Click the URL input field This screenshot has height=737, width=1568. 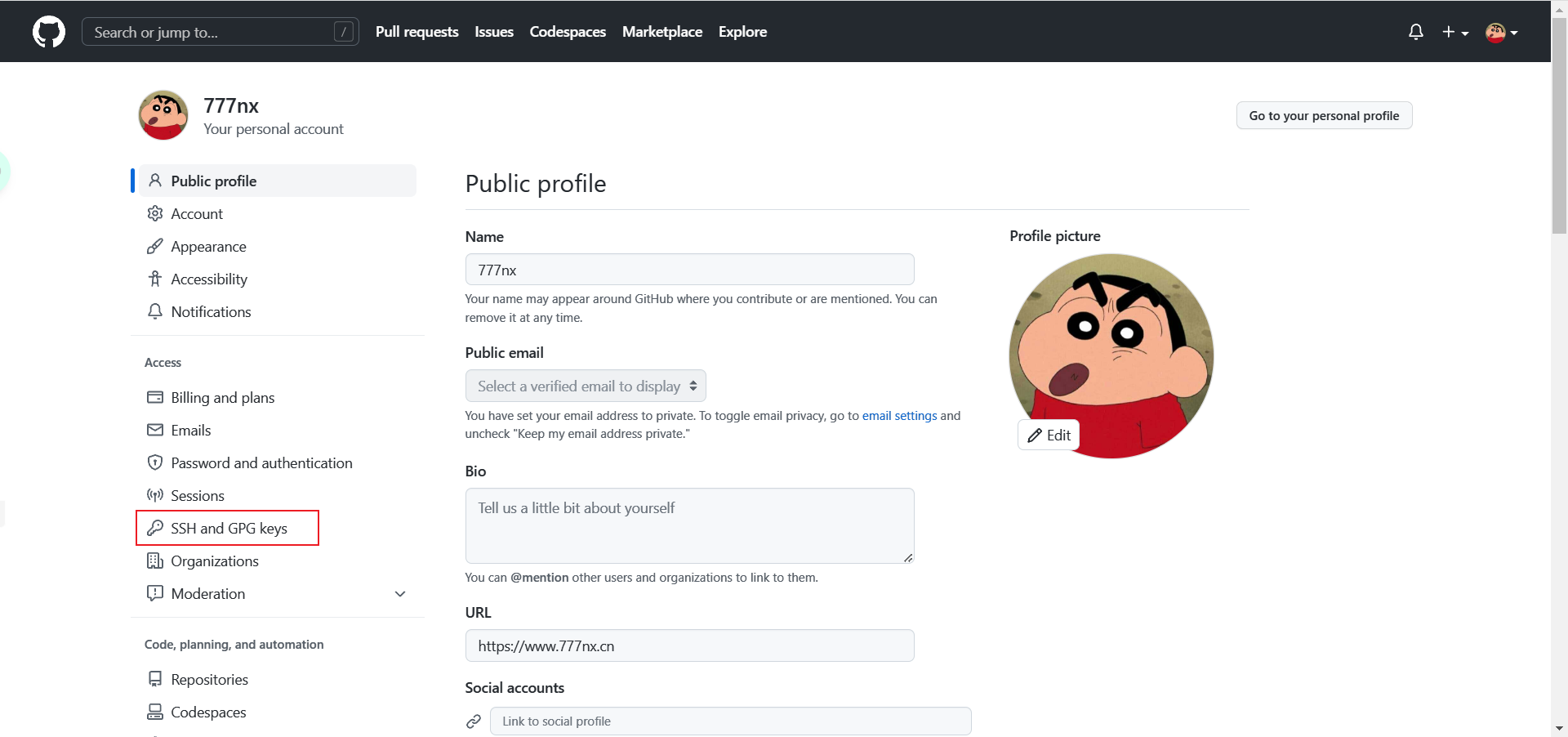tap(689, 645)
